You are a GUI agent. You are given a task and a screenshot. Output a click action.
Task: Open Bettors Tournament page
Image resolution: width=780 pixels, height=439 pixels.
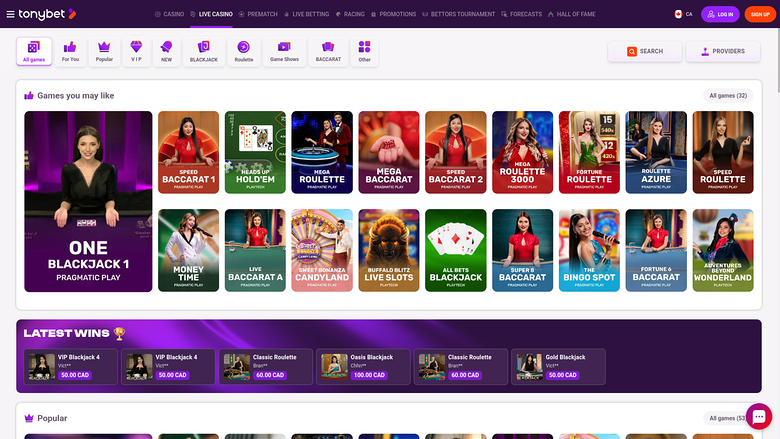[x=459, y=14]
